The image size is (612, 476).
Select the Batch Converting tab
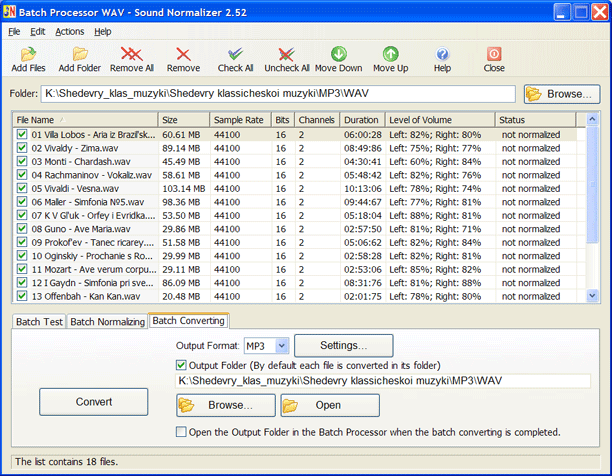pyautogui.click(x=189, y=321)
